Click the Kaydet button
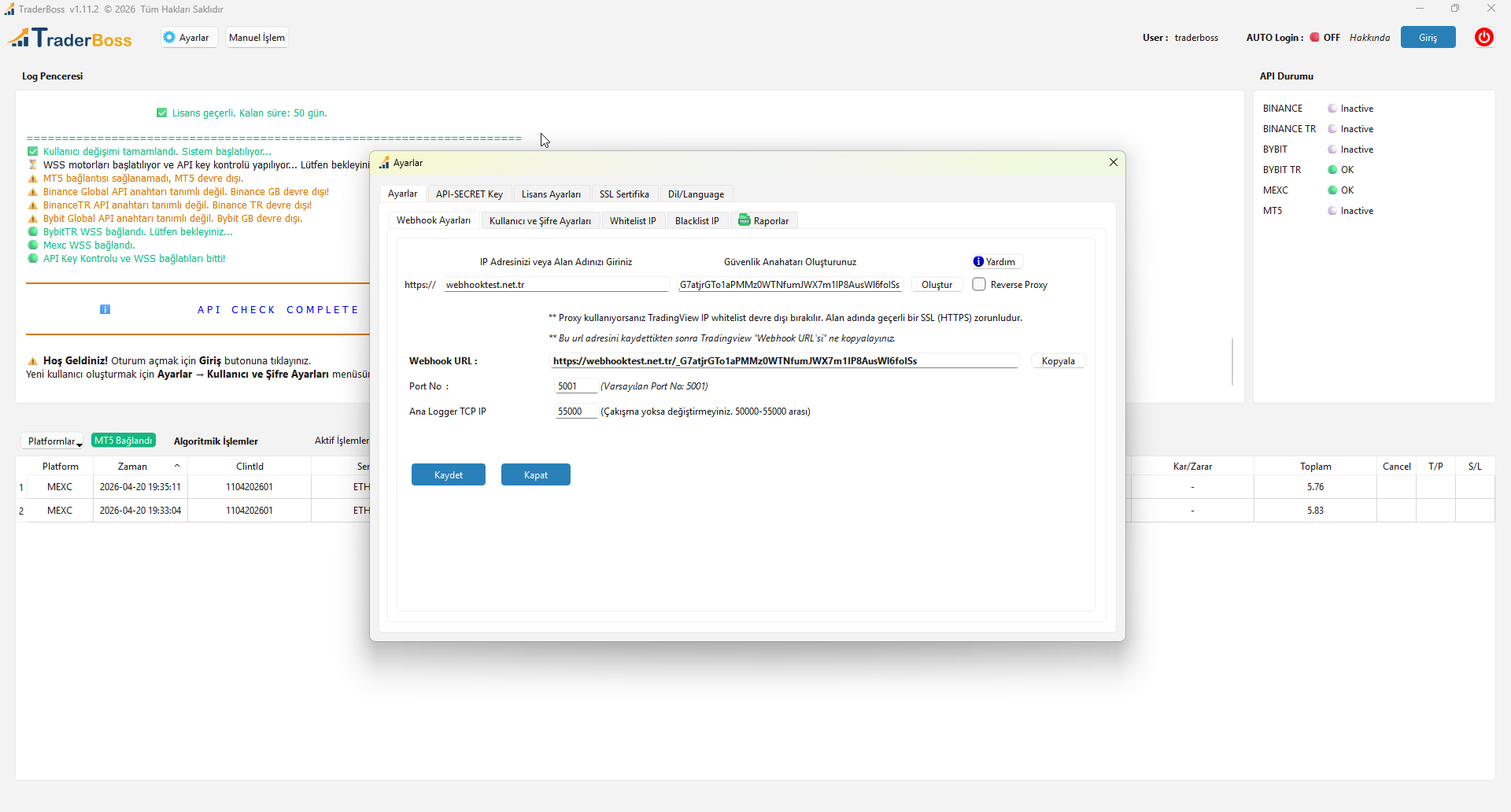This screenshot has width=1511, height=812. (449, 474)
